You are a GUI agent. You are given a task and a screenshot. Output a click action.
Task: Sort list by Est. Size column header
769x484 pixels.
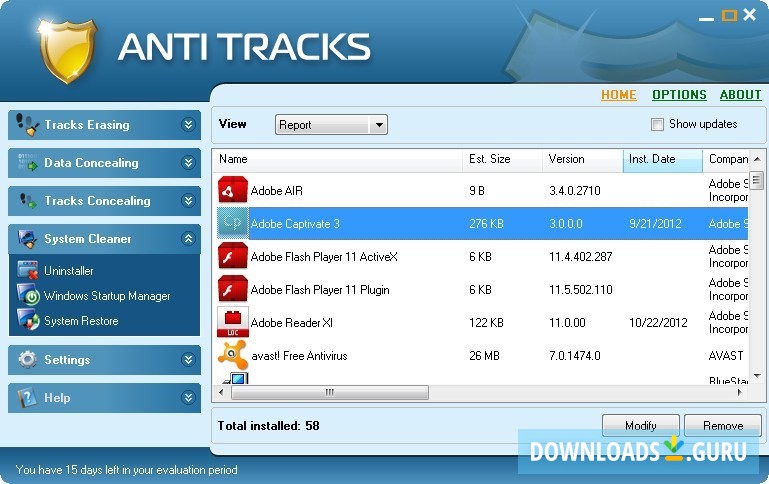coord(502,159)
